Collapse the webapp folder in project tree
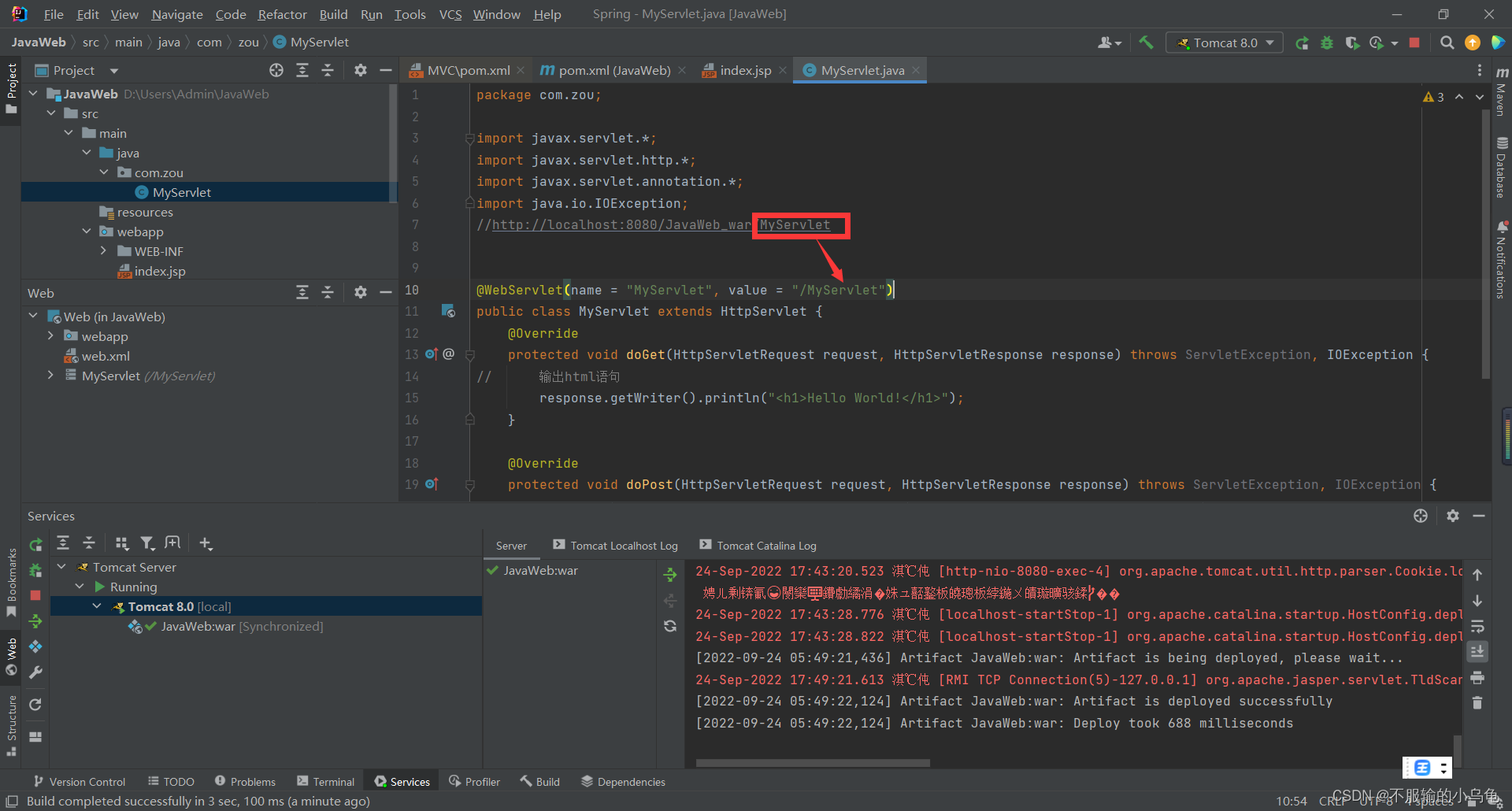This screenshot has height=811, width=1512. 87,231
